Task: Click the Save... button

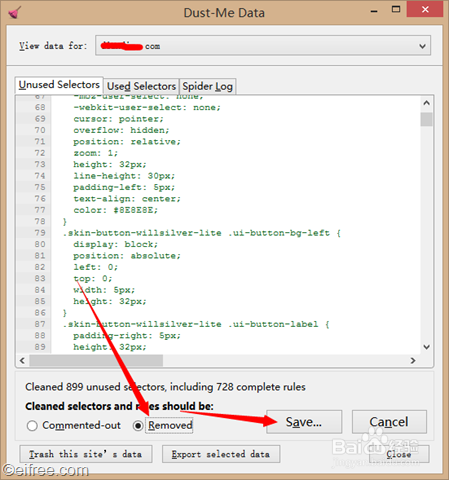Action: tap(304, 422)
